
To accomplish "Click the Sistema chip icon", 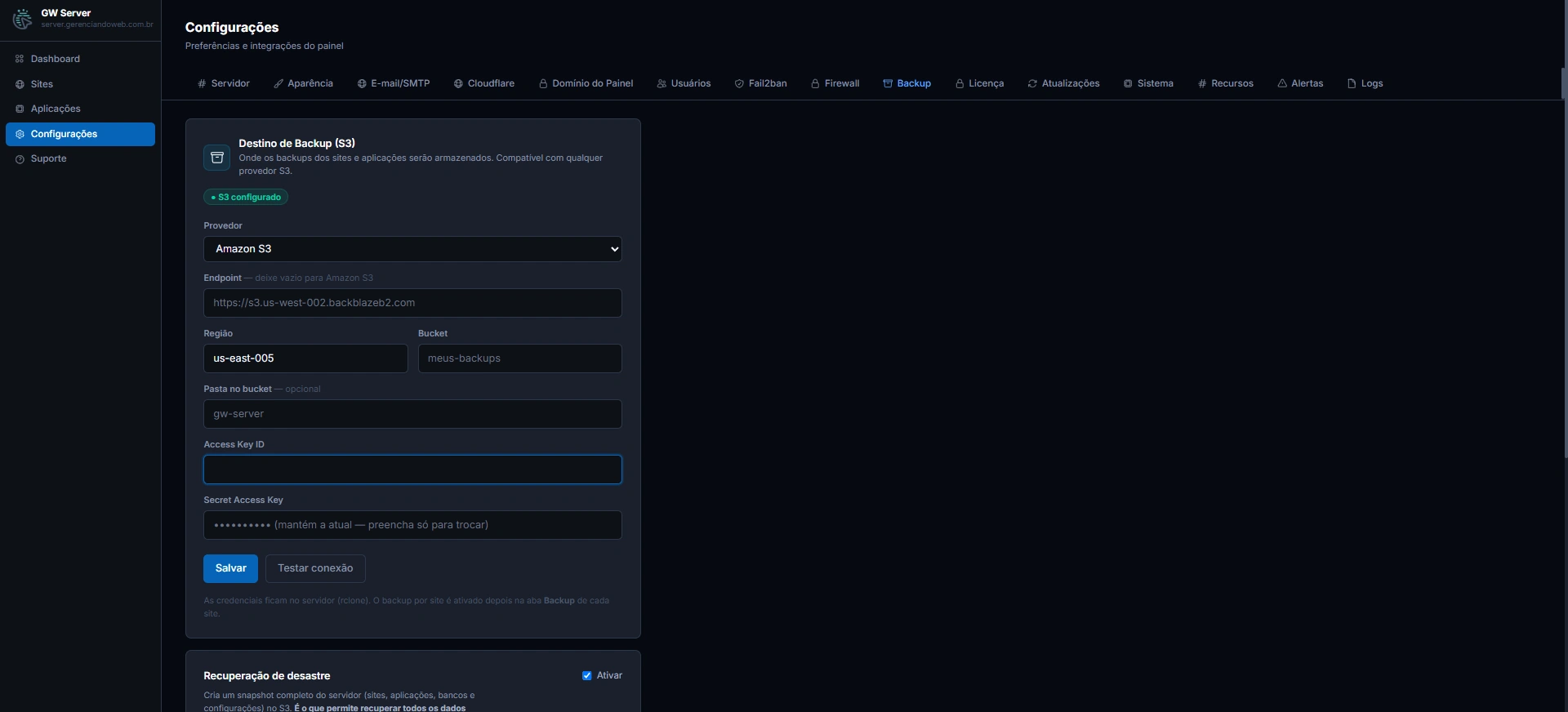I will pyautogui.click(x=1128, y=83).
